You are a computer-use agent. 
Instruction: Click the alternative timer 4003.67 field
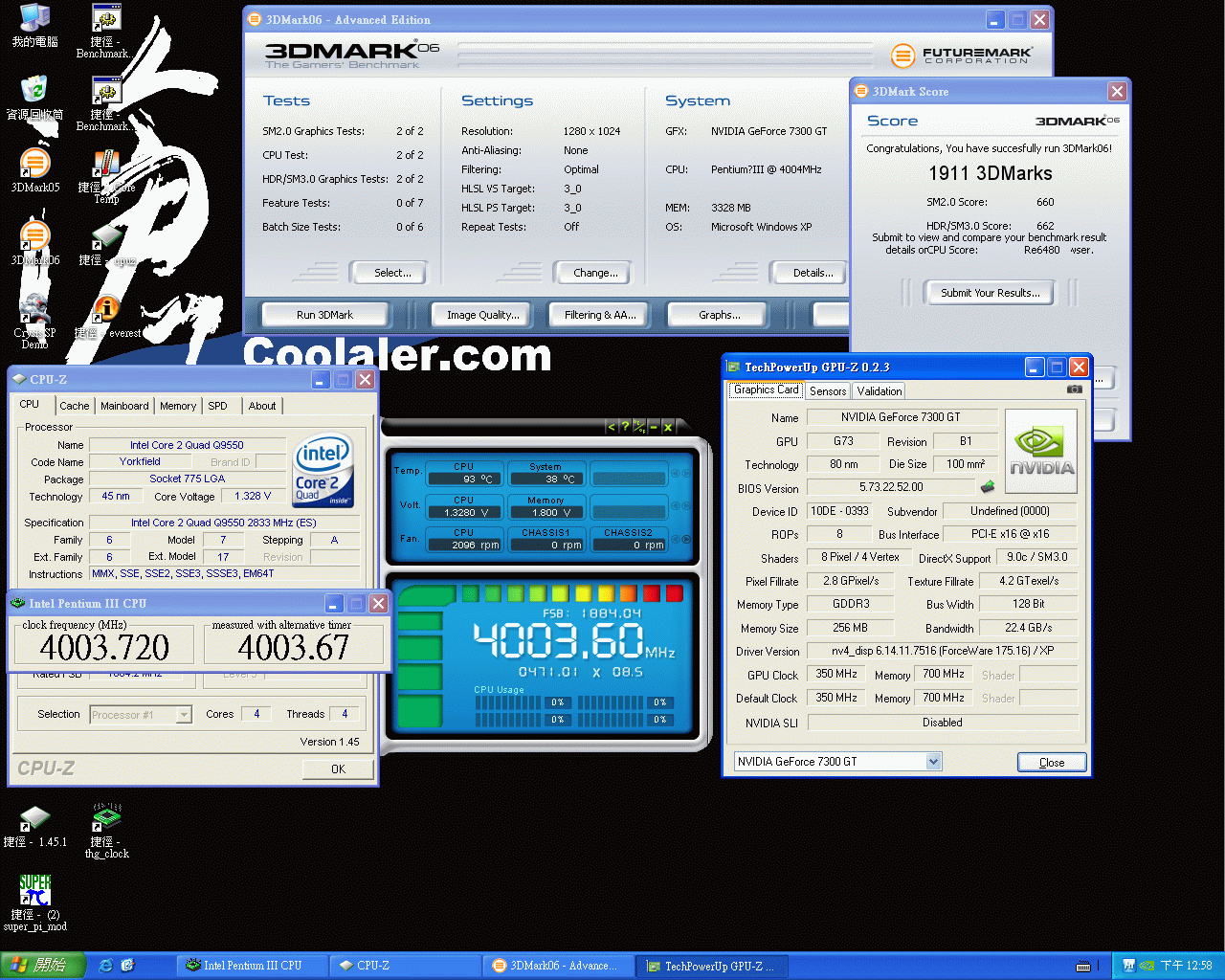(294, 648)
